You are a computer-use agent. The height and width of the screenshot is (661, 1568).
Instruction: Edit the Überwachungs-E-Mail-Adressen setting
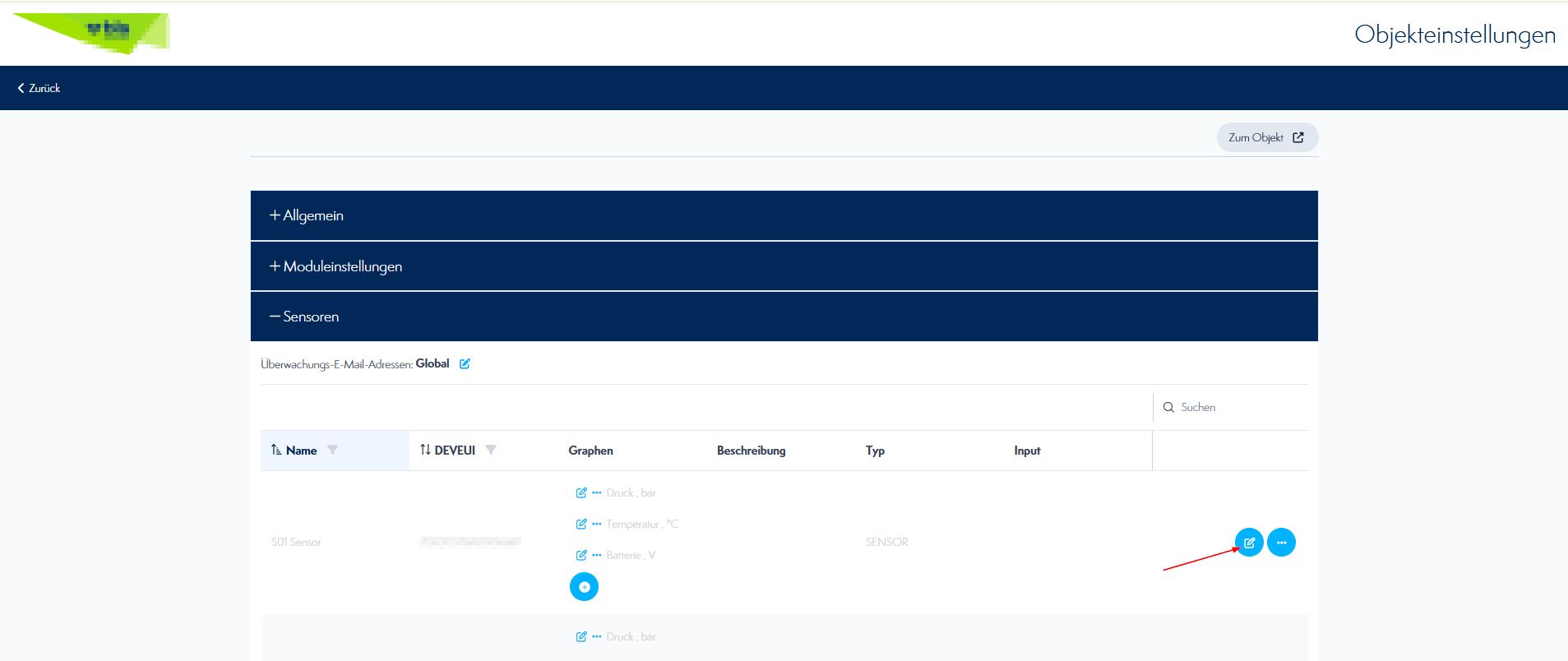pyautogui.click(x=465, y=363)
